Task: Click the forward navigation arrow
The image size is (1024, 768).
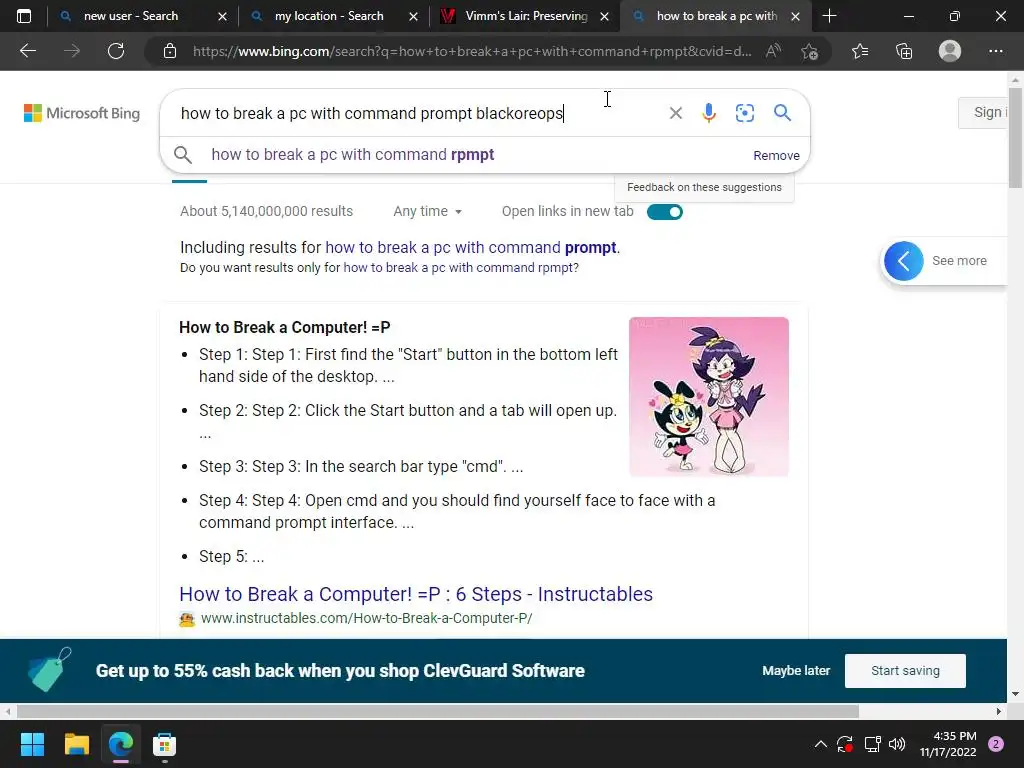Action: 72,51
